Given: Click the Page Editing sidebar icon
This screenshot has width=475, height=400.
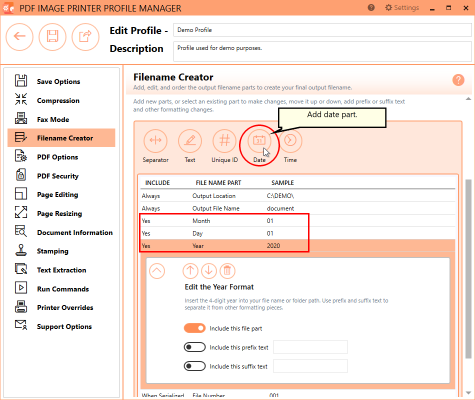Looking at the screenshot, I should [x=21, y=194].
